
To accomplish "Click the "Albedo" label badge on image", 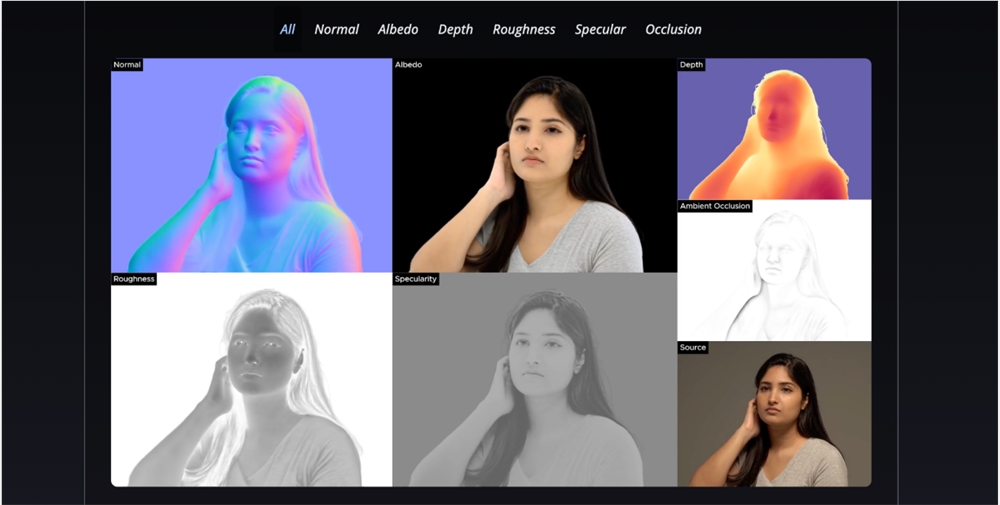I will (409, 65).
